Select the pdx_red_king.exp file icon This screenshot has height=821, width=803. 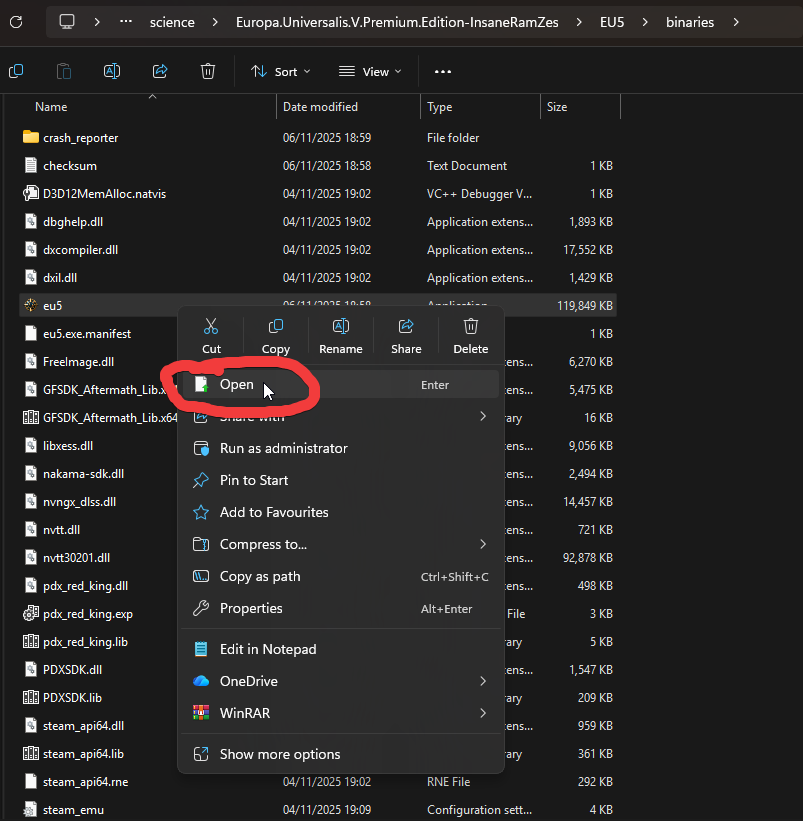(31, 614)
